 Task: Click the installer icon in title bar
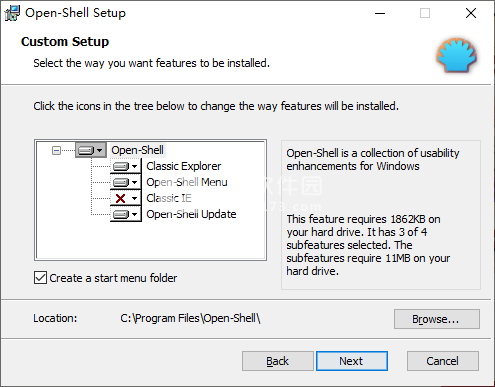(12, 13)
